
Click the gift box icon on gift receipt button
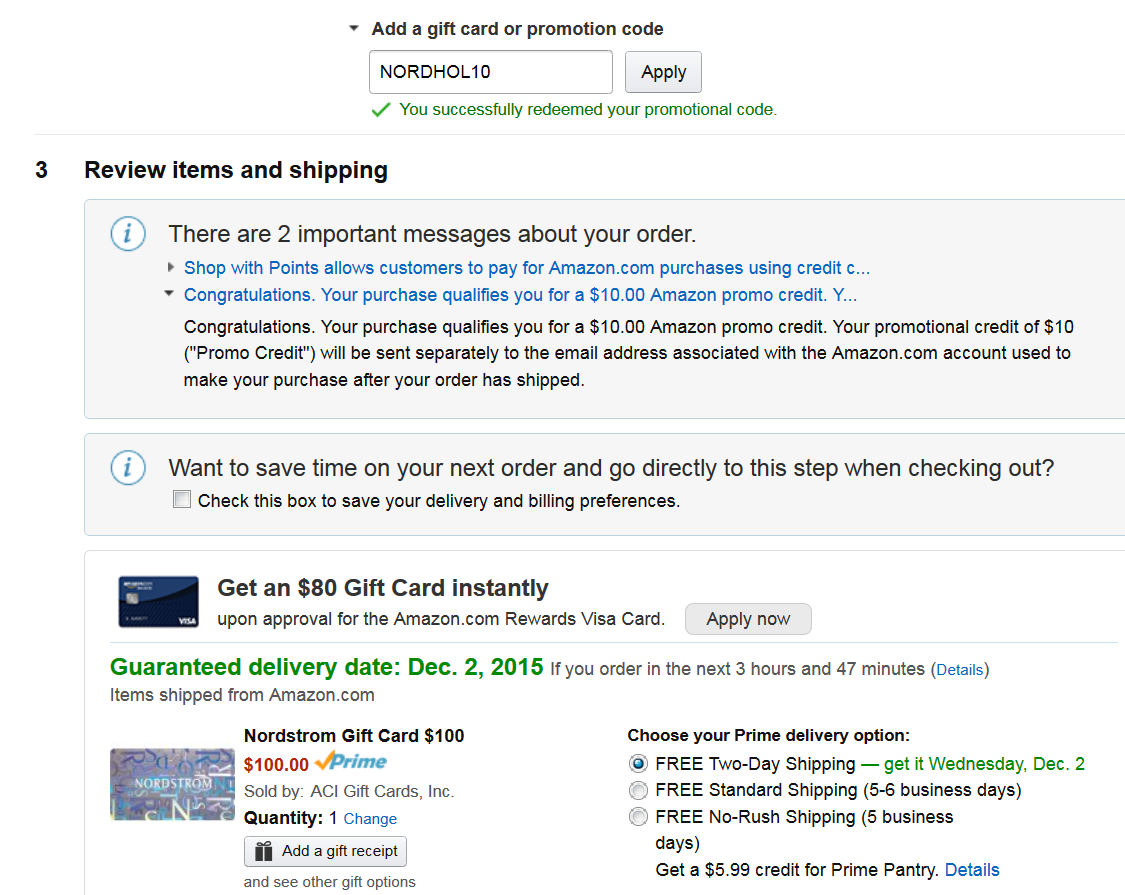point(263,851)
